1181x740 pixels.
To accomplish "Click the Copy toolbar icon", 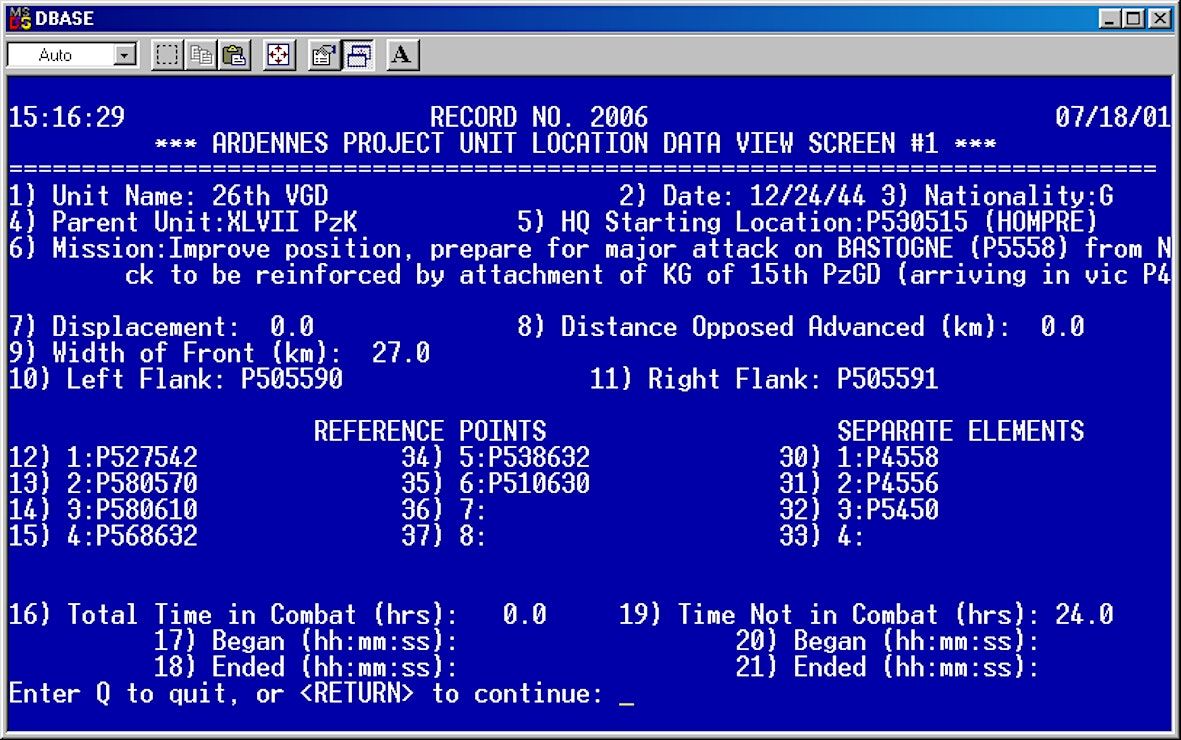I will click(200, 56).
